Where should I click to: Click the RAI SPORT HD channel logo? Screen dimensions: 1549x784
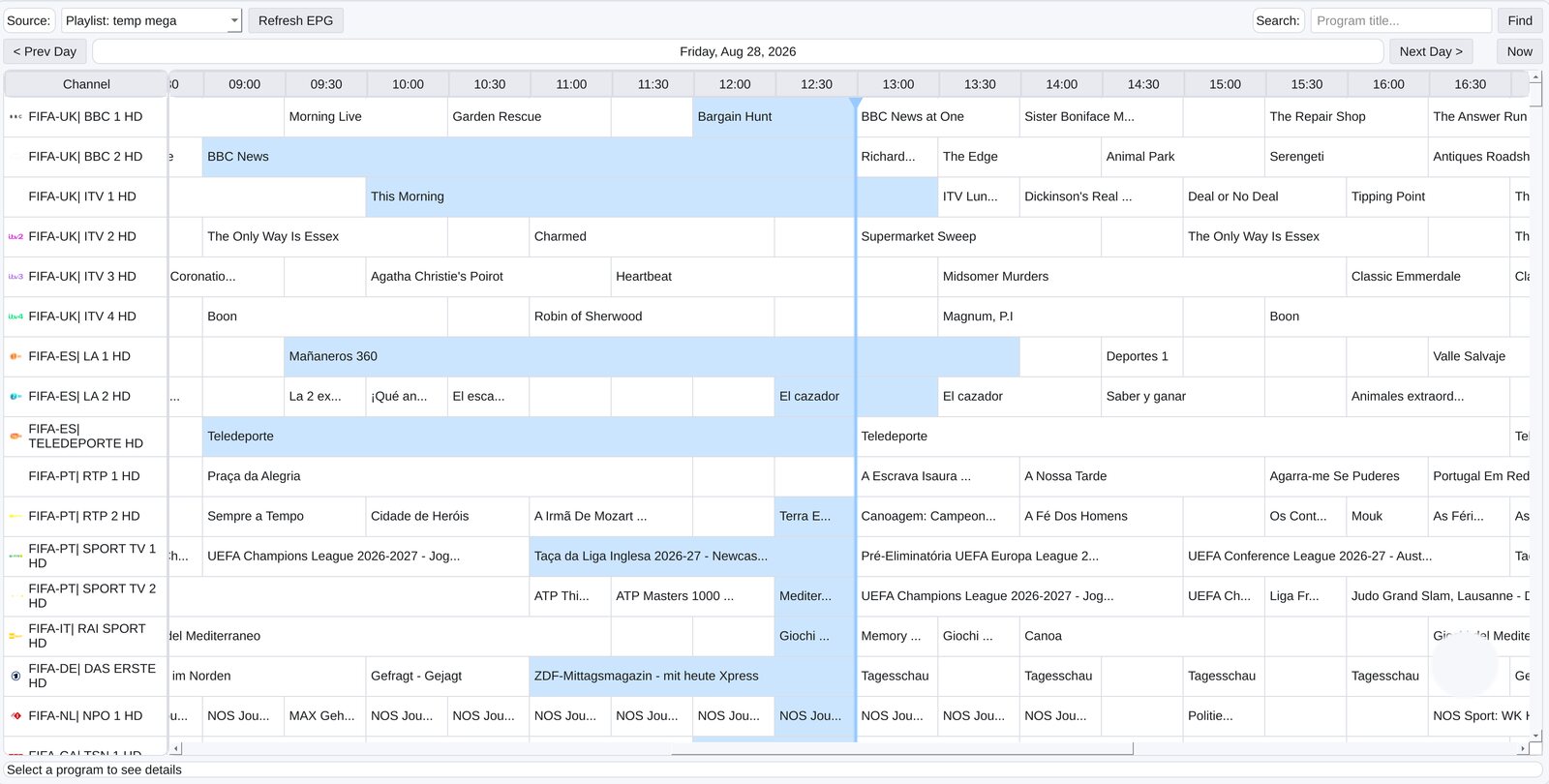click(15, 636)
